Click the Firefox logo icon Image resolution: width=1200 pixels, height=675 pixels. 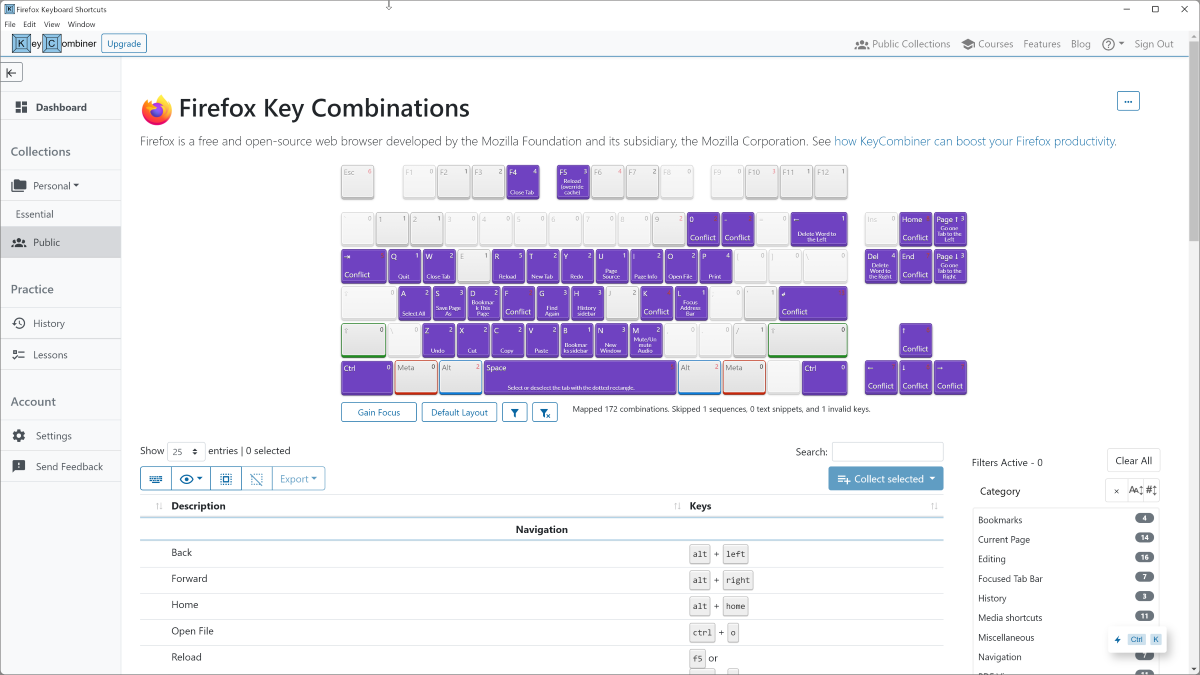pyautogui.click(x=157, y=109)
